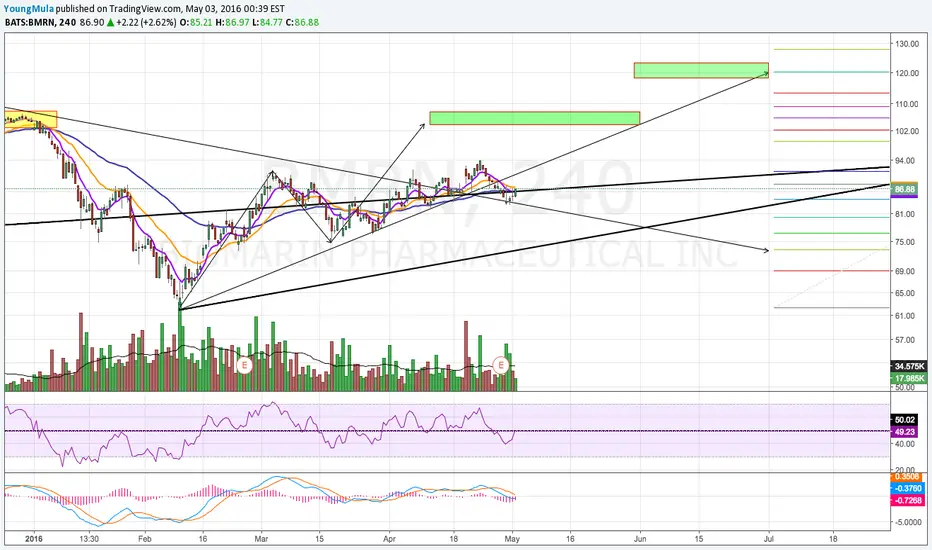This screenshot has width=932, height=550.
Task: Click the current price label 86.88 on the axis
Action: (x=905, y=189)
